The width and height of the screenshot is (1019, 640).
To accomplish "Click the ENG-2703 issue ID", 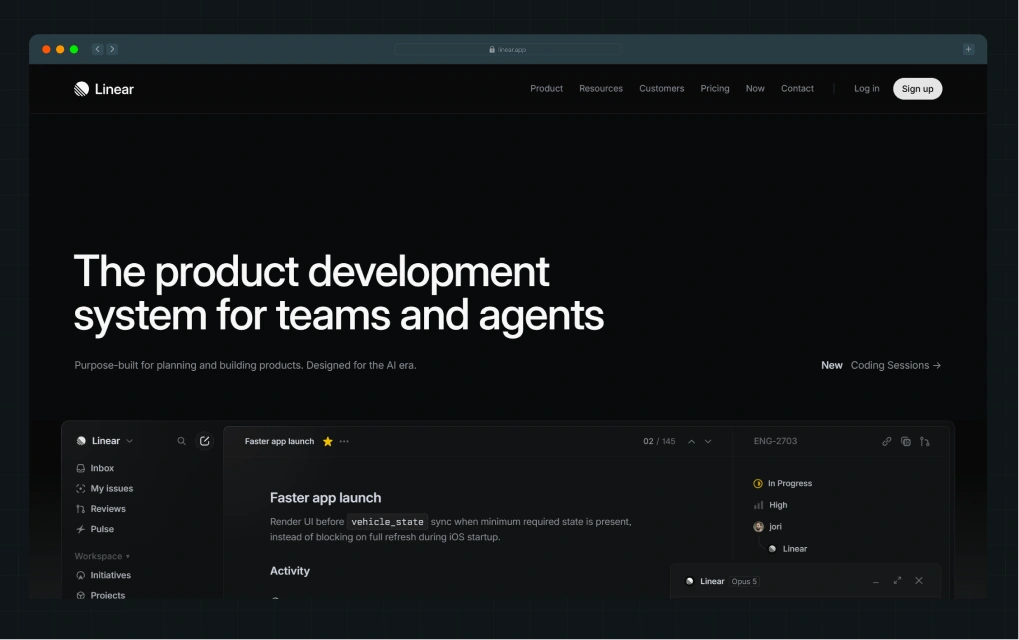I will coord(775,441).
